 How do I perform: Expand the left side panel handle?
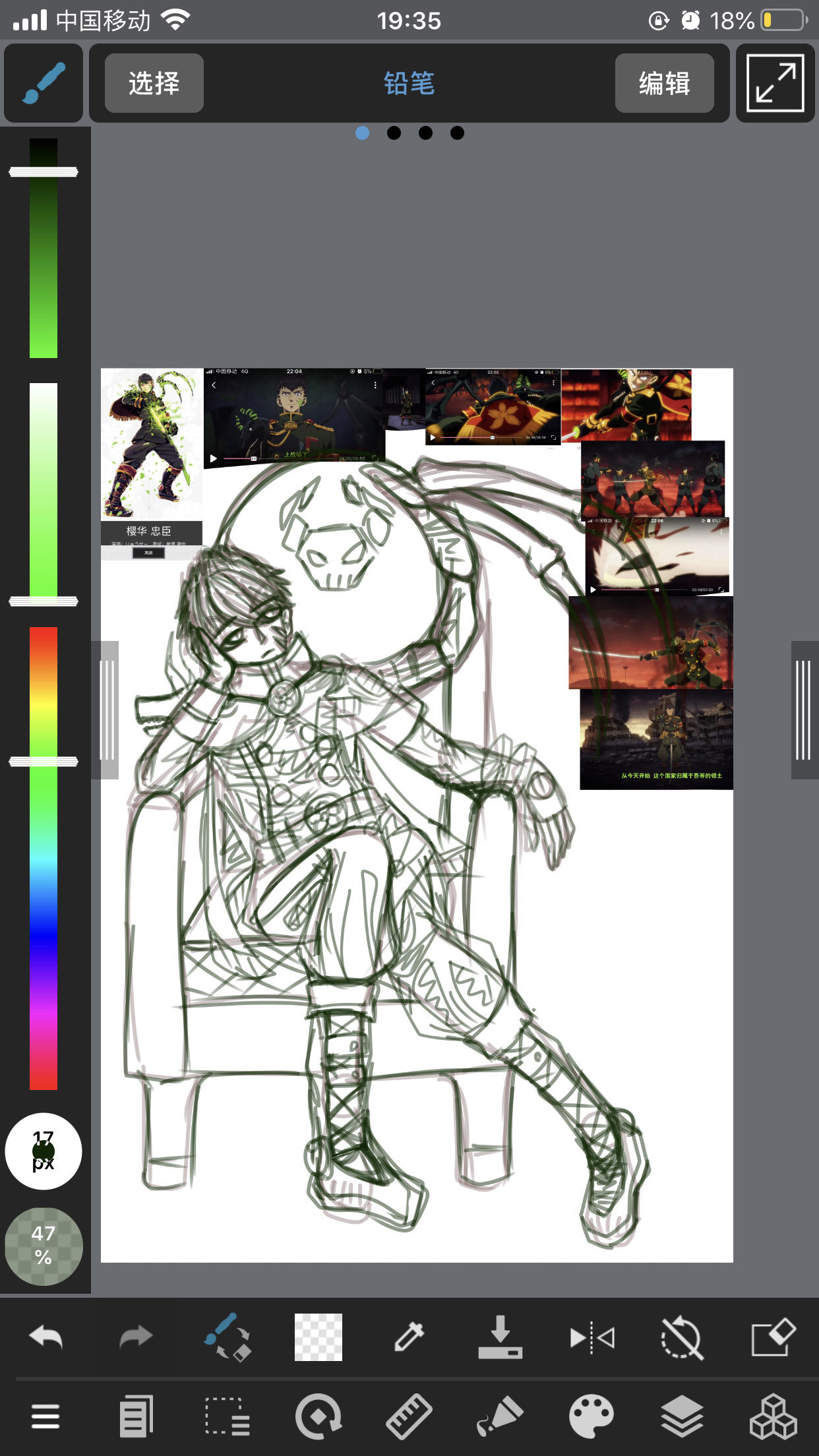click(106, 710)
